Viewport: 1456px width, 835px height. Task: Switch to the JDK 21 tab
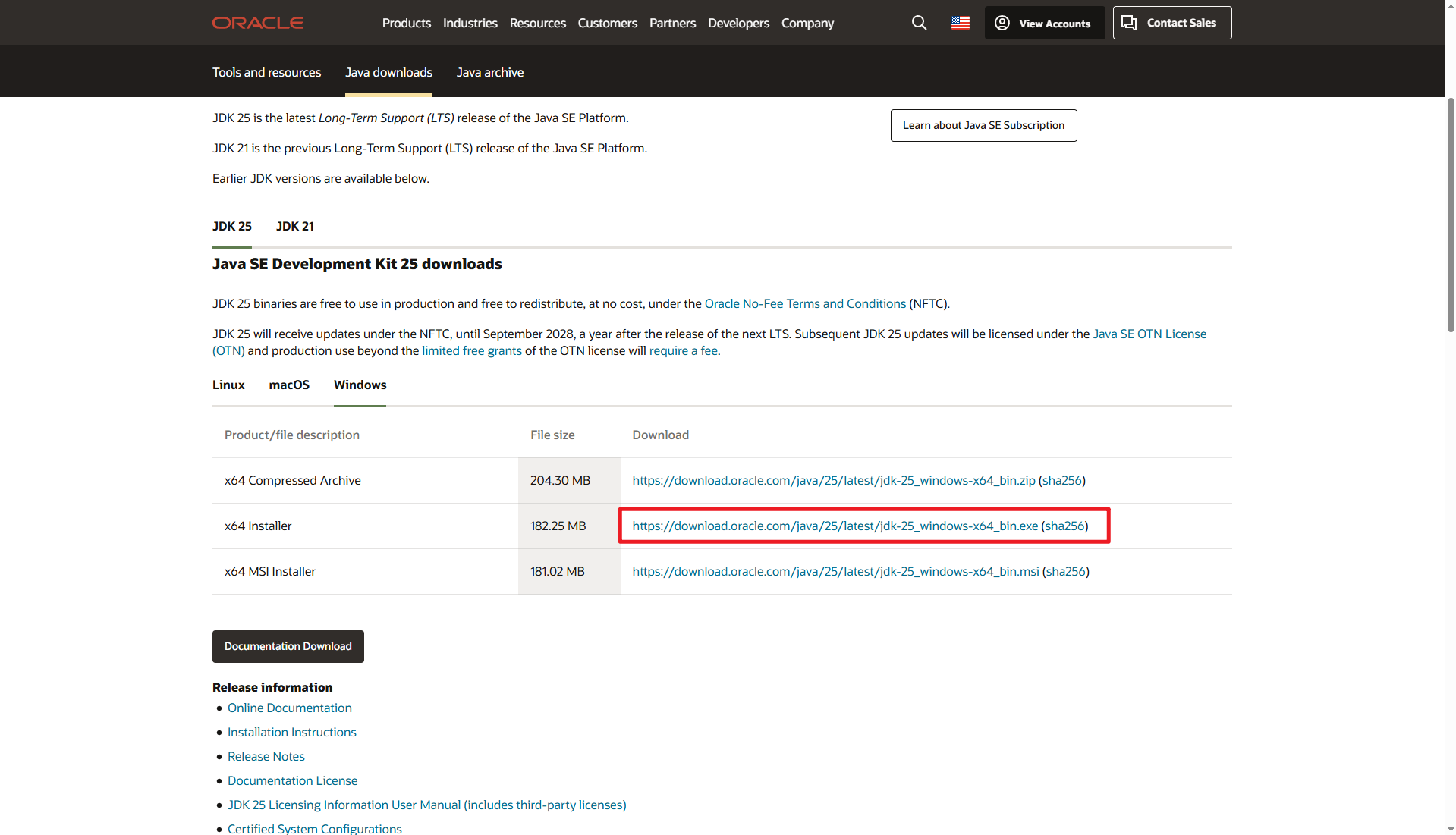[x=295, y=226]
